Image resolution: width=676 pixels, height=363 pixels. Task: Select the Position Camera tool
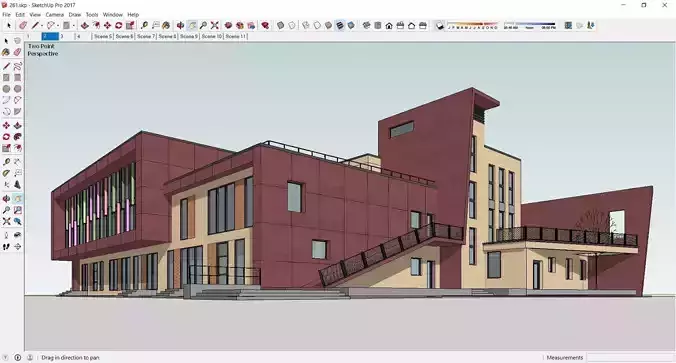point(6,235)
